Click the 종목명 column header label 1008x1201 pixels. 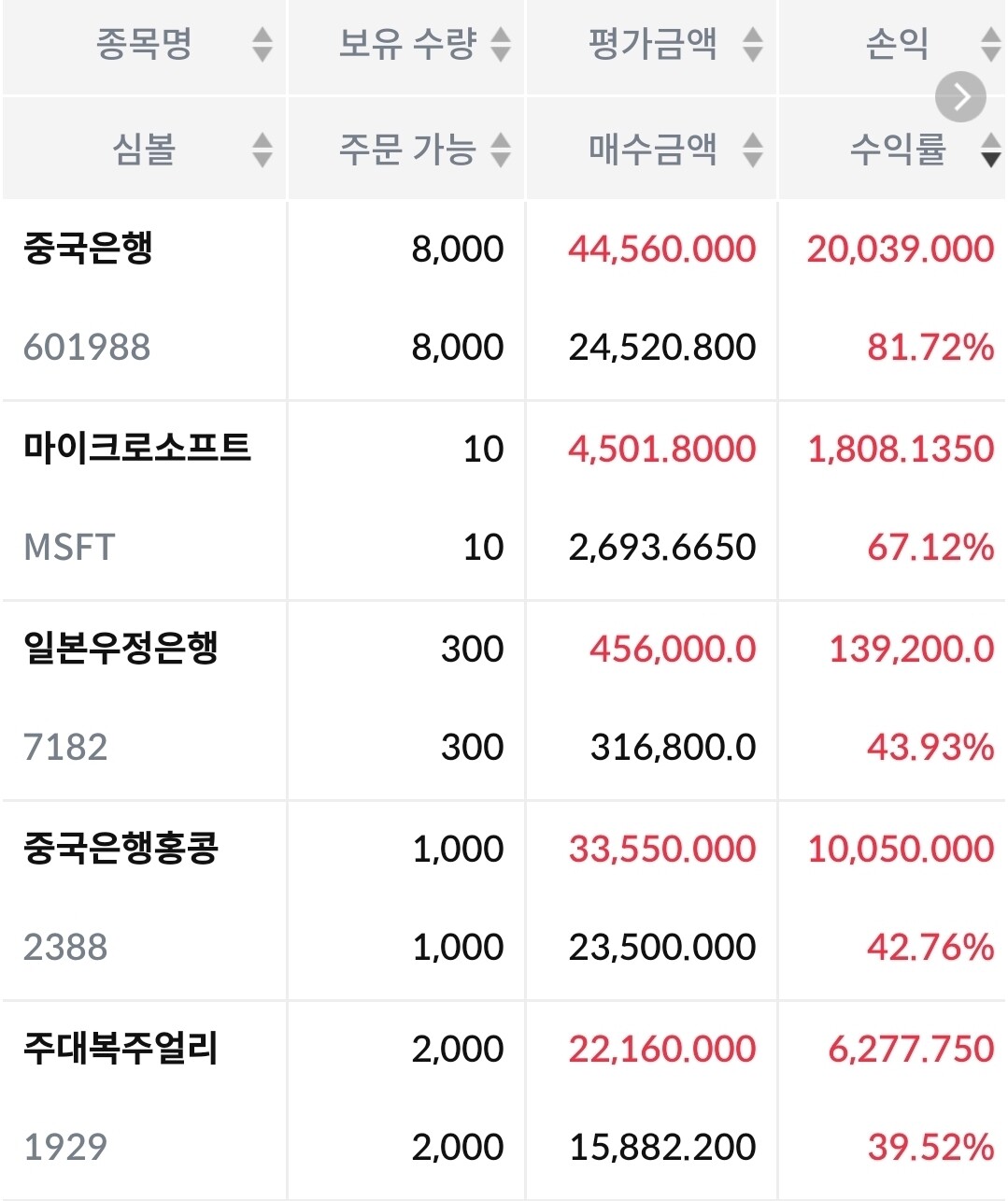144,44
